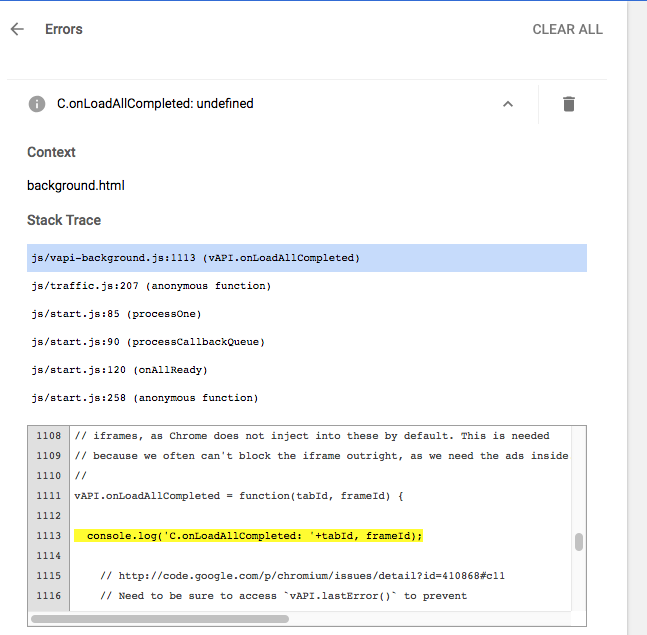647x635 pixels.
Task: Click the comment on line 1109
Action: (x=321, y=456)
